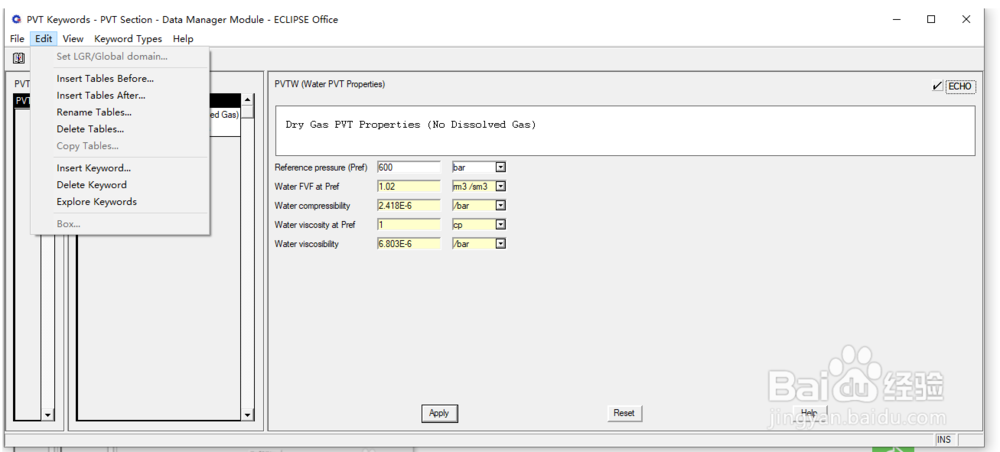Choose Insert Tables Before...
The image size is (1000, 452).
(x=105, y=79)
